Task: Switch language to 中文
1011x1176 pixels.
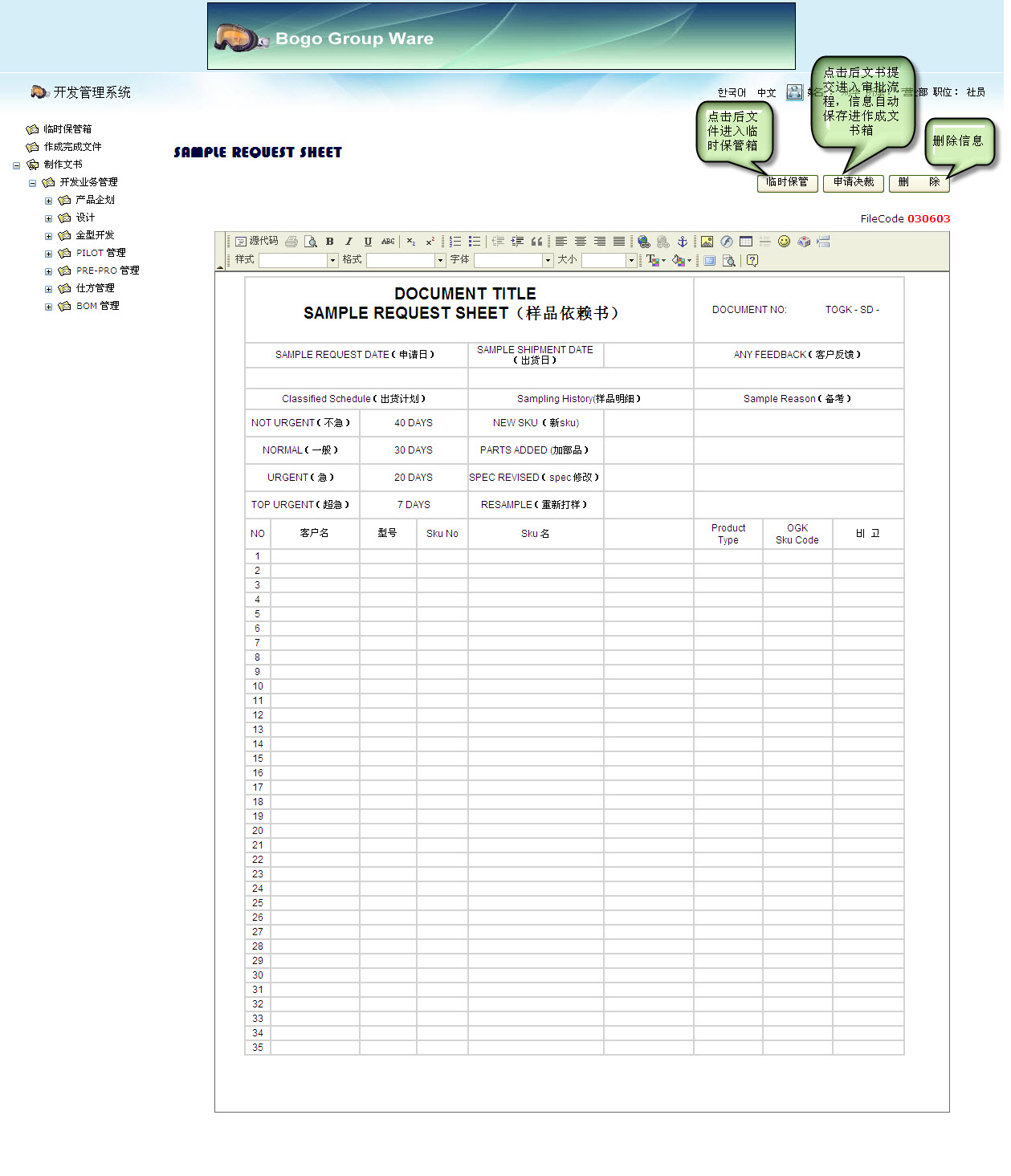Action: coord(766,93)
